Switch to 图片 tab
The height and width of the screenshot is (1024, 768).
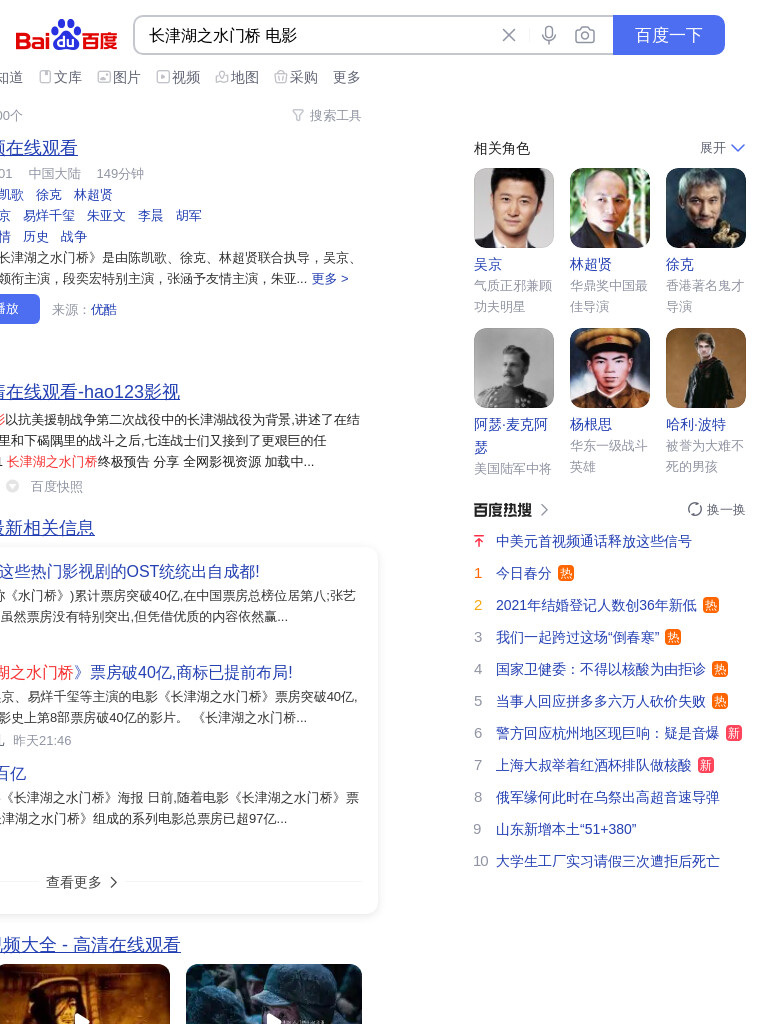[x=119, y=77]
